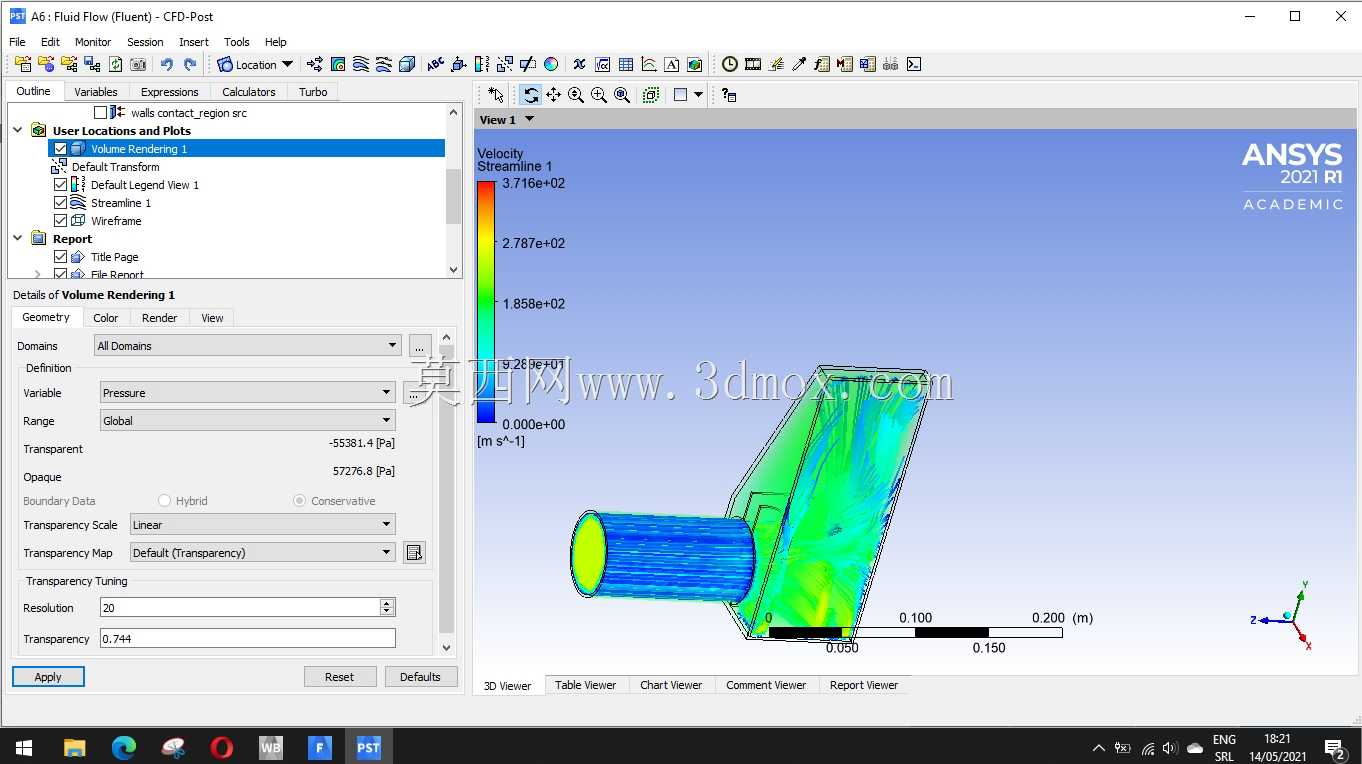
Task: Switch to the Color tab
Action: pyautogui.click(x=106, y=318)
